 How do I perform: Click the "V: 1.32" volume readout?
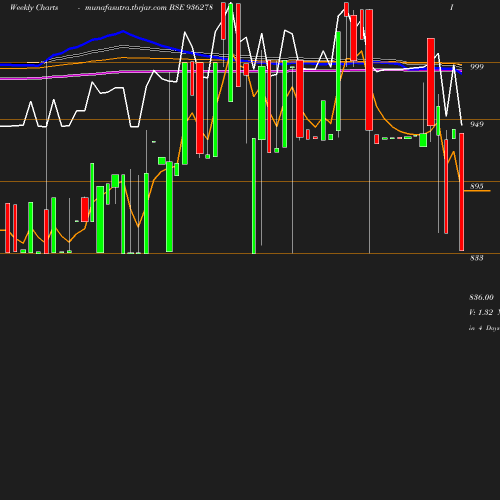481,312
